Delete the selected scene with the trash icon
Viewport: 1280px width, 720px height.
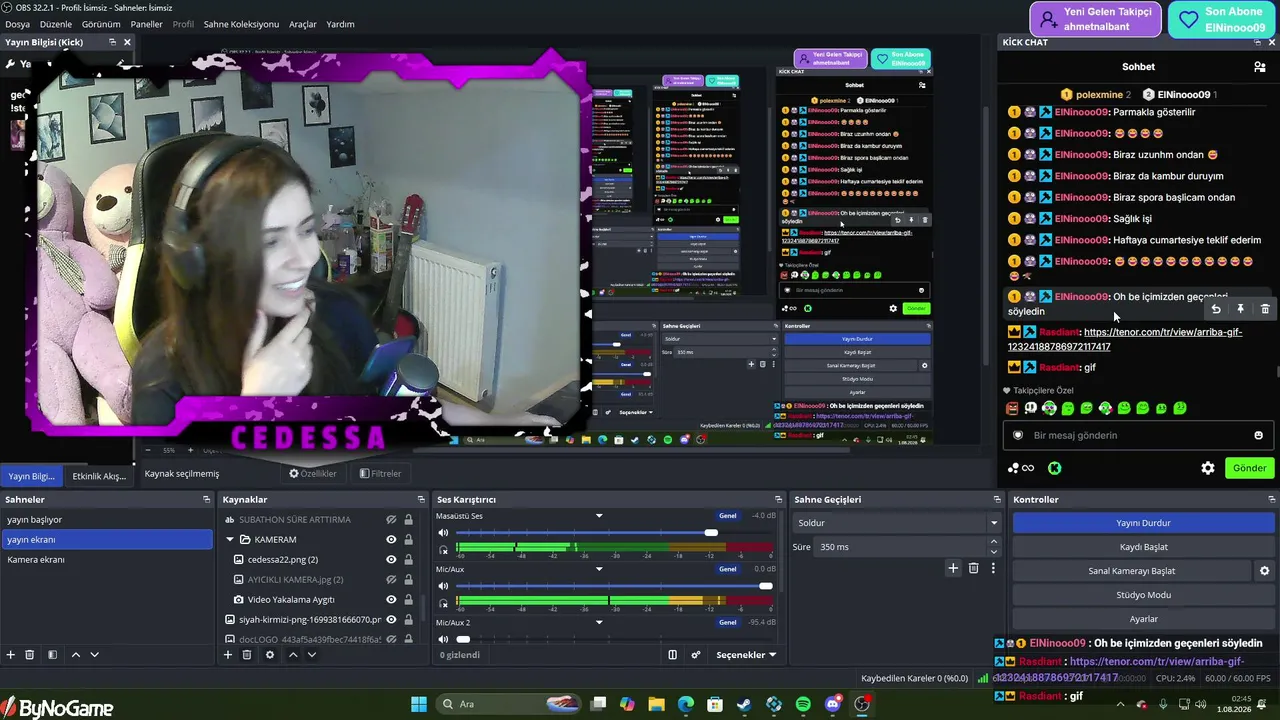[x=30, y=655]
